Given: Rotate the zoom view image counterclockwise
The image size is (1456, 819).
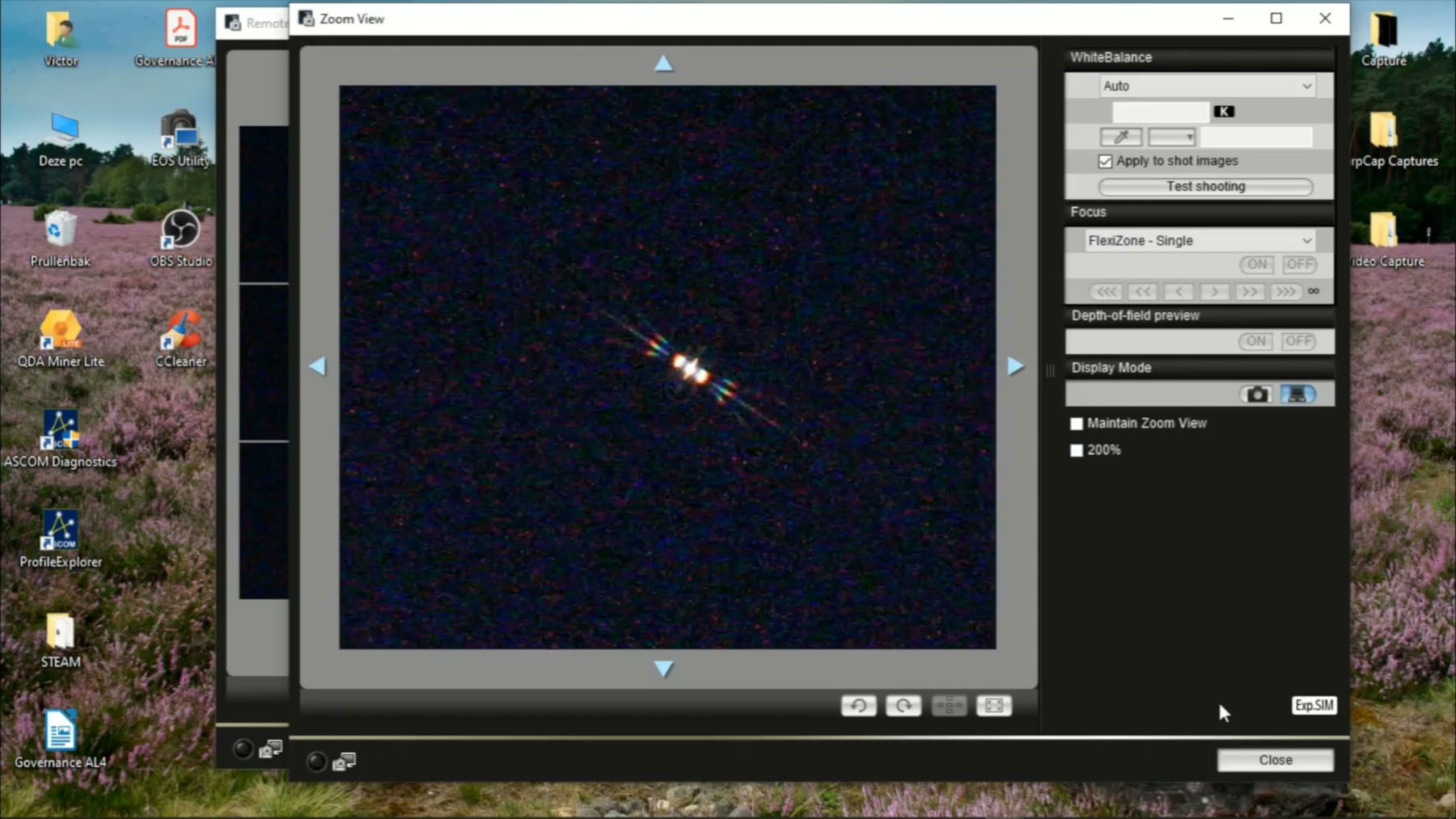Looking at the screenshot, I should pyautogui.click(x=858, y=706).
